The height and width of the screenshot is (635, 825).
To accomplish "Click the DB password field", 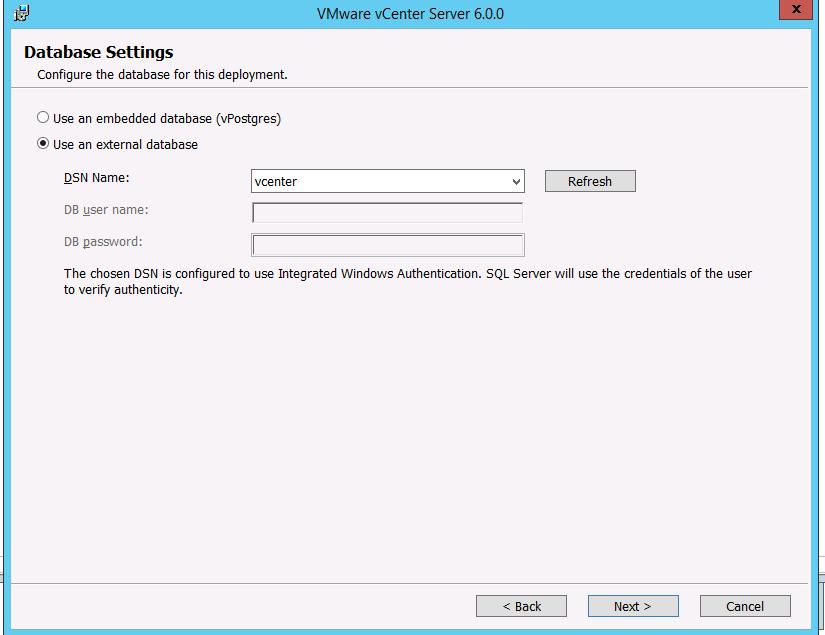I will pyautogui.click(x=388, y=245).
